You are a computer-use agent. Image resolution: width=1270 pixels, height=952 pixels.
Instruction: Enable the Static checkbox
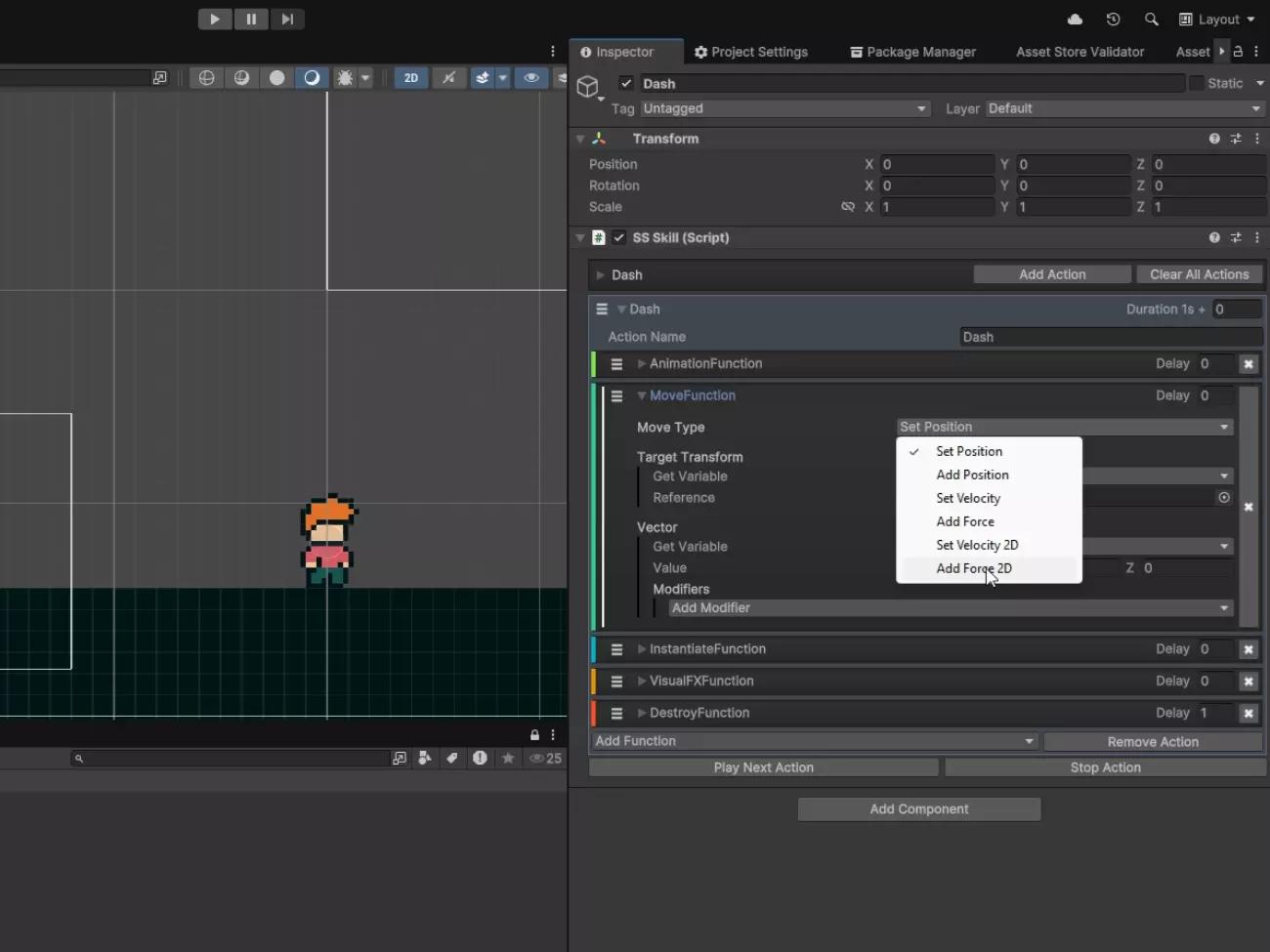[x=1197, y=84]
